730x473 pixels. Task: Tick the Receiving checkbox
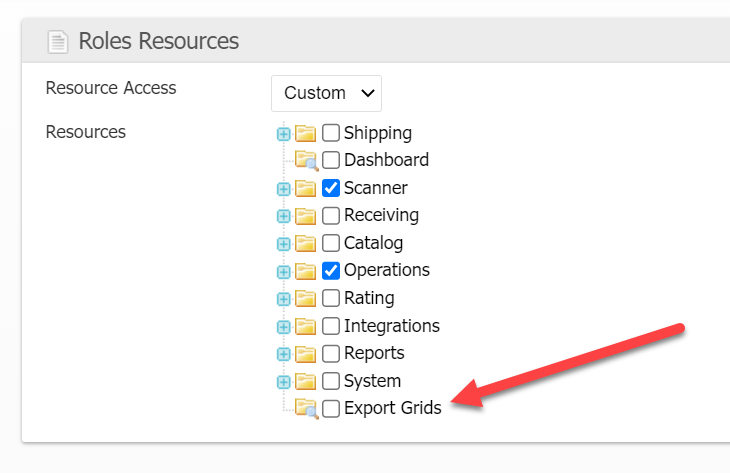tap(331, 216)
